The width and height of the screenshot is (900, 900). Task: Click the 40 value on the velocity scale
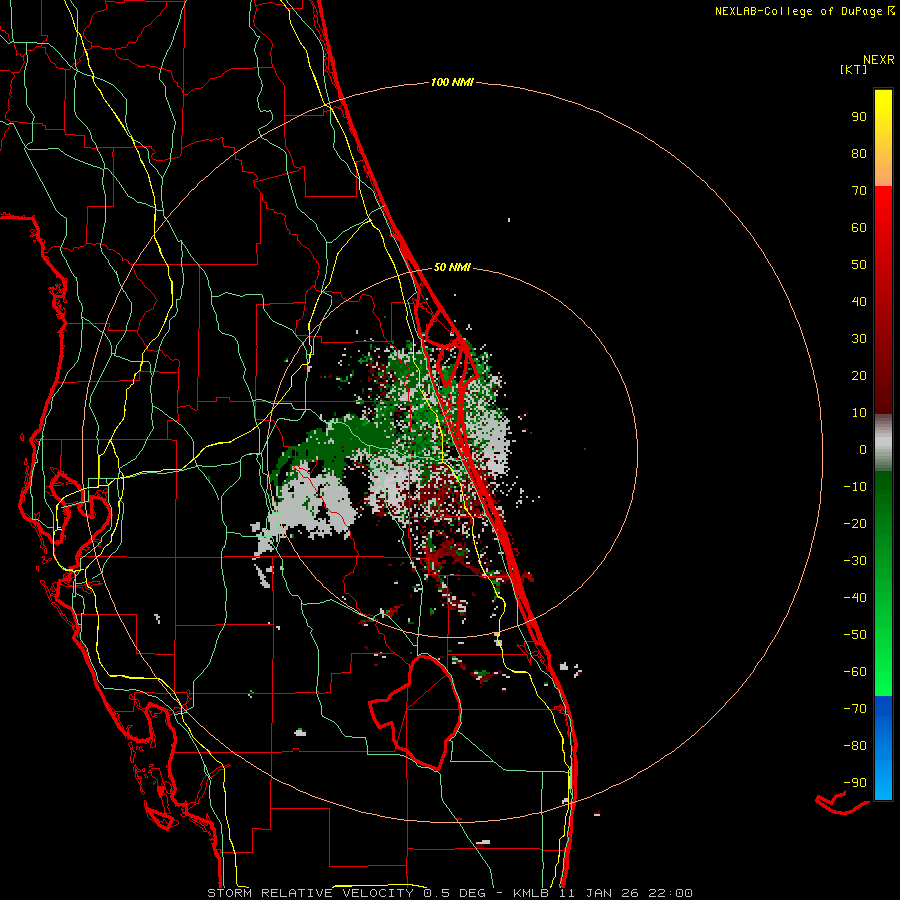[859, 302]
